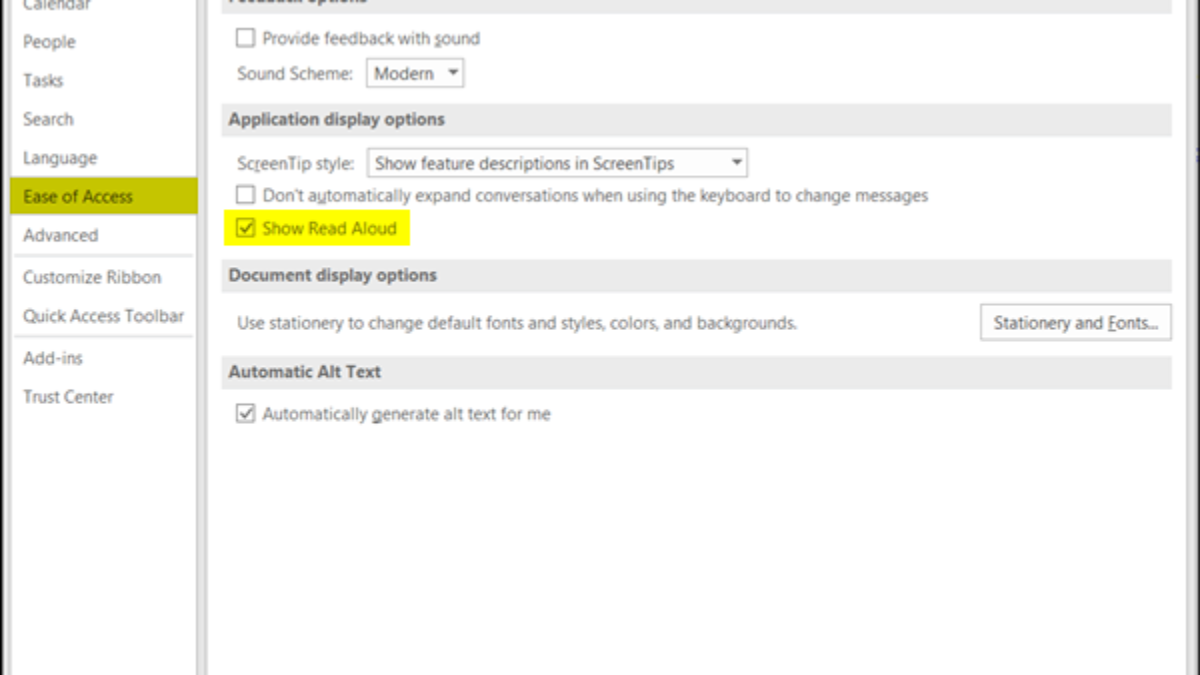Open the Add-ins category
This screenshot has width=1200, height=675.
pos(53,358)
